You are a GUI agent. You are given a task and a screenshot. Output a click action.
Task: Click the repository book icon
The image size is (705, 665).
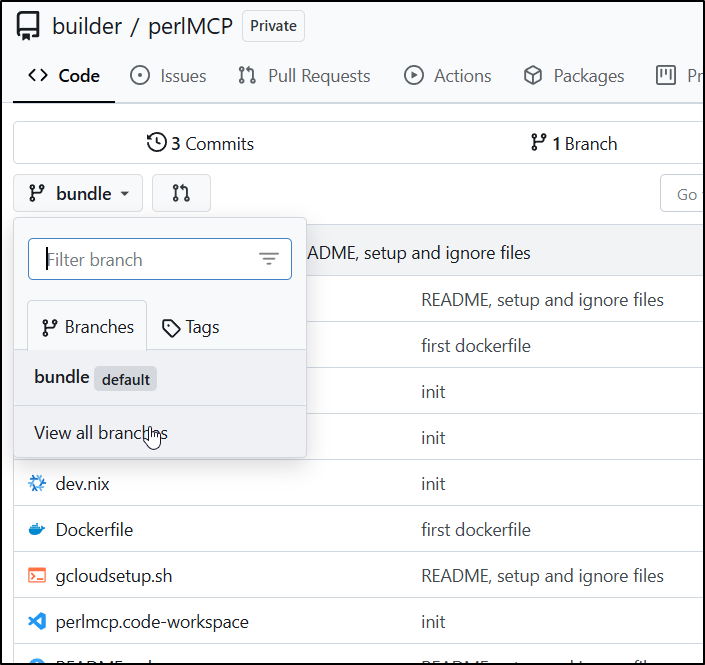pyautogui.click(x=28, y=26)
